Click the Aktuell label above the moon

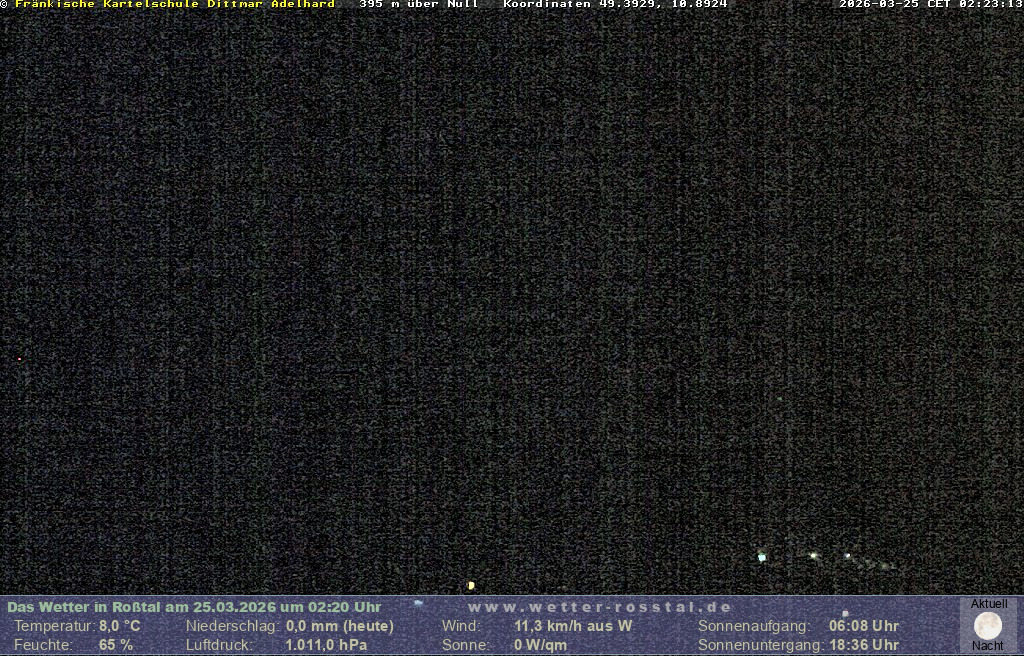pos(989,604)
